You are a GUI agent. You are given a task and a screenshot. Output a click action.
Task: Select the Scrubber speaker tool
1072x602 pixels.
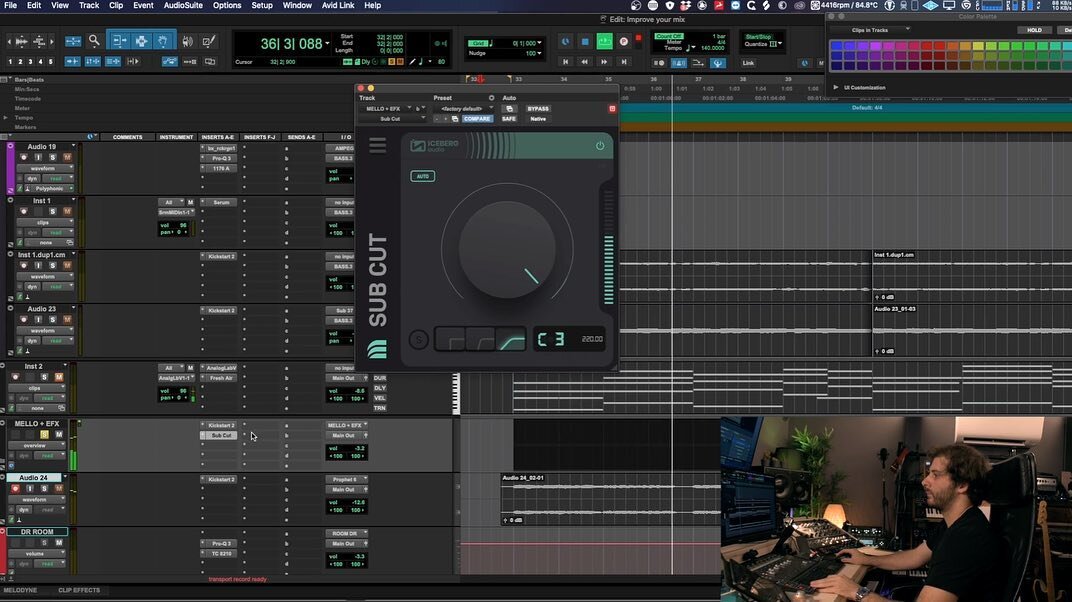coord(187,41)
